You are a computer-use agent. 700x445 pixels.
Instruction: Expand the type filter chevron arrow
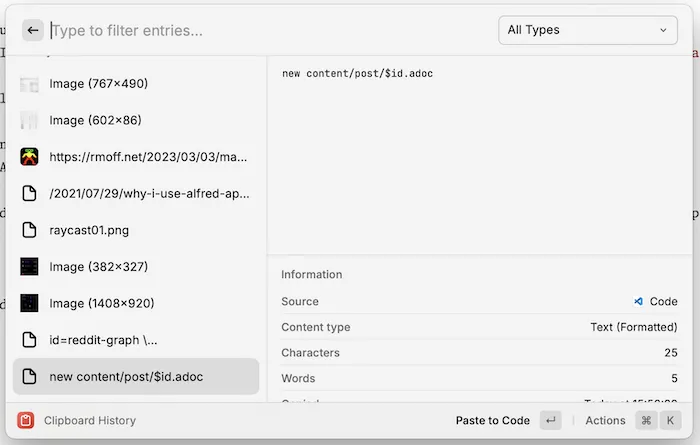[663, 30]
